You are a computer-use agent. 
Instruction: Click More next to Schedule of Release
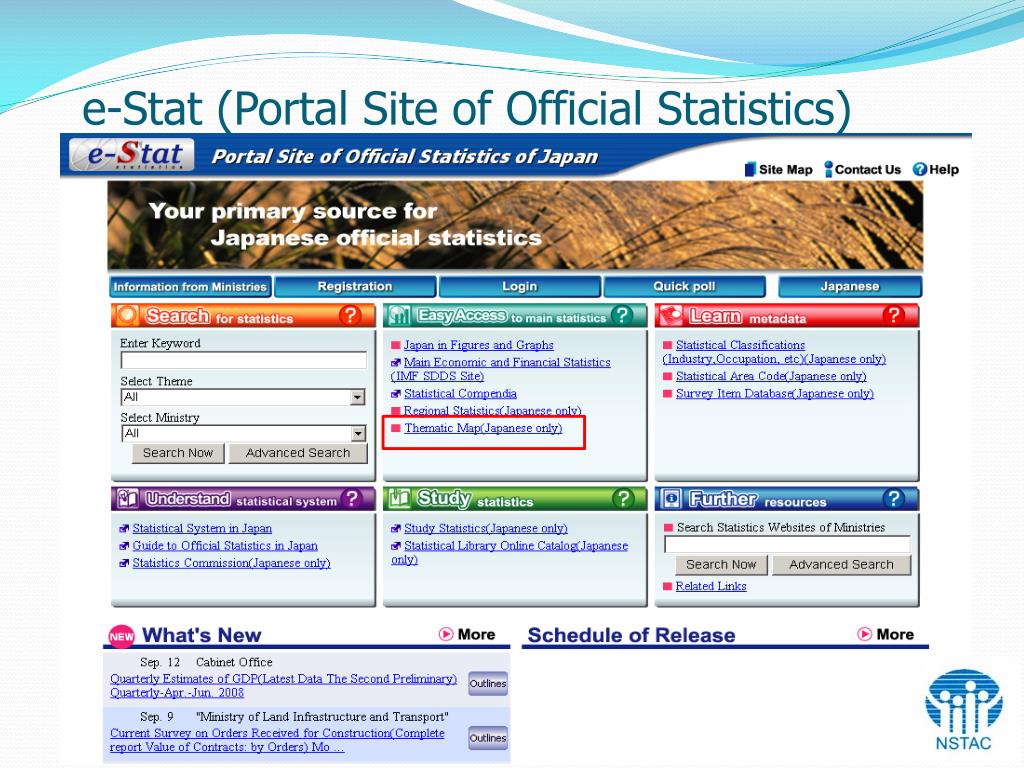(x=886, y=634)
